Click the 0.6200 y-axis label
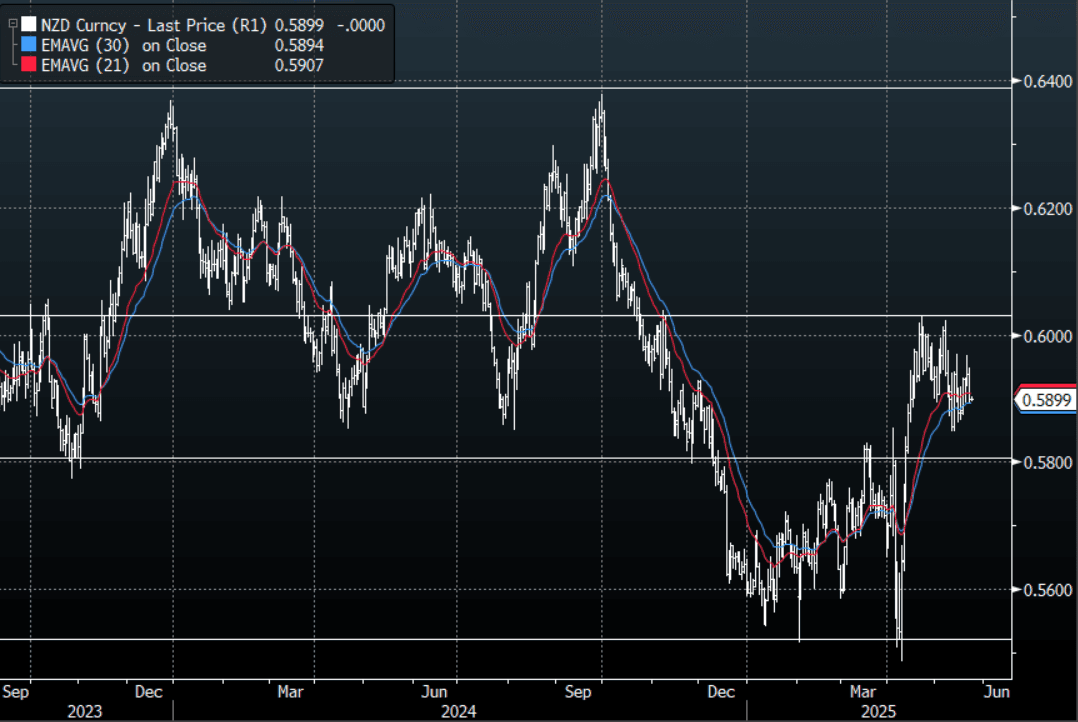 click(x=1048, y=209)
